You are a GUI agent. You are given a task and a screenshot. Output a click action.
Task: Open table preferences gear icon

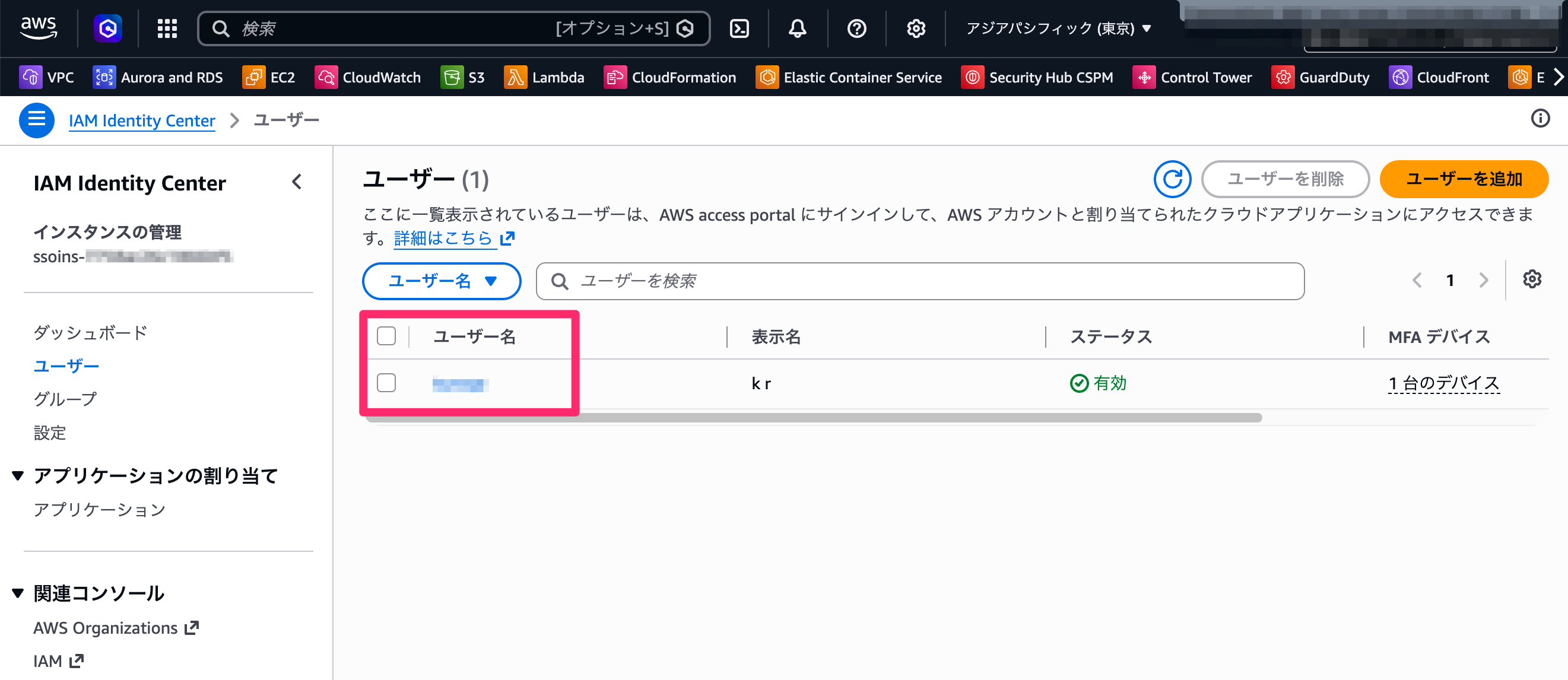click(x=1531, y=279)
